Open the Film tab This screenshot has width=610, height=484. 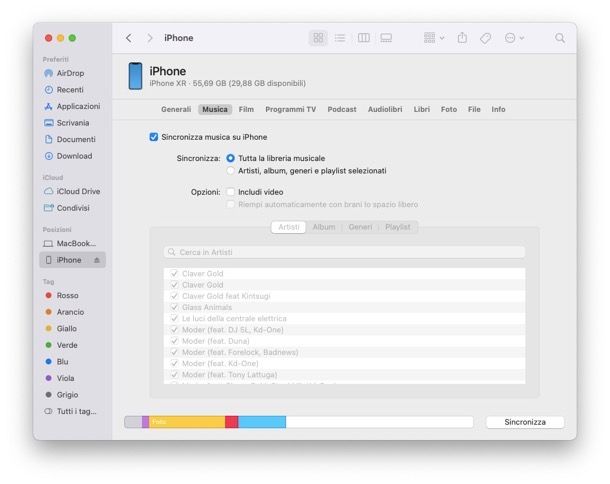pos(246,109)
